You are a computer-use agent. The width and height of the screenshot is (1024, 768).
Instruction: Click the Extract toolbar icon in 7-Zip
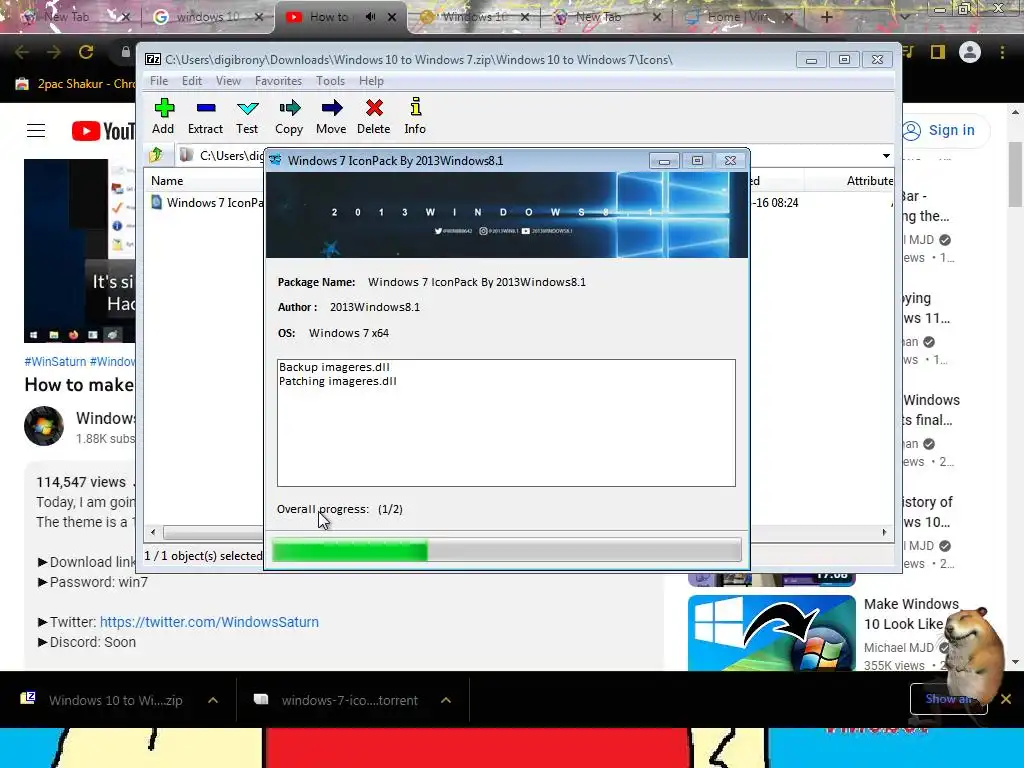[205, 116]
